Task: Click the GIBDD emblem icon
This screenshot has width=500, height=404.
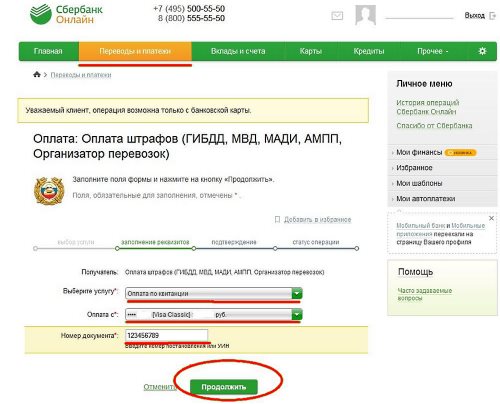Action: (49, 191)
